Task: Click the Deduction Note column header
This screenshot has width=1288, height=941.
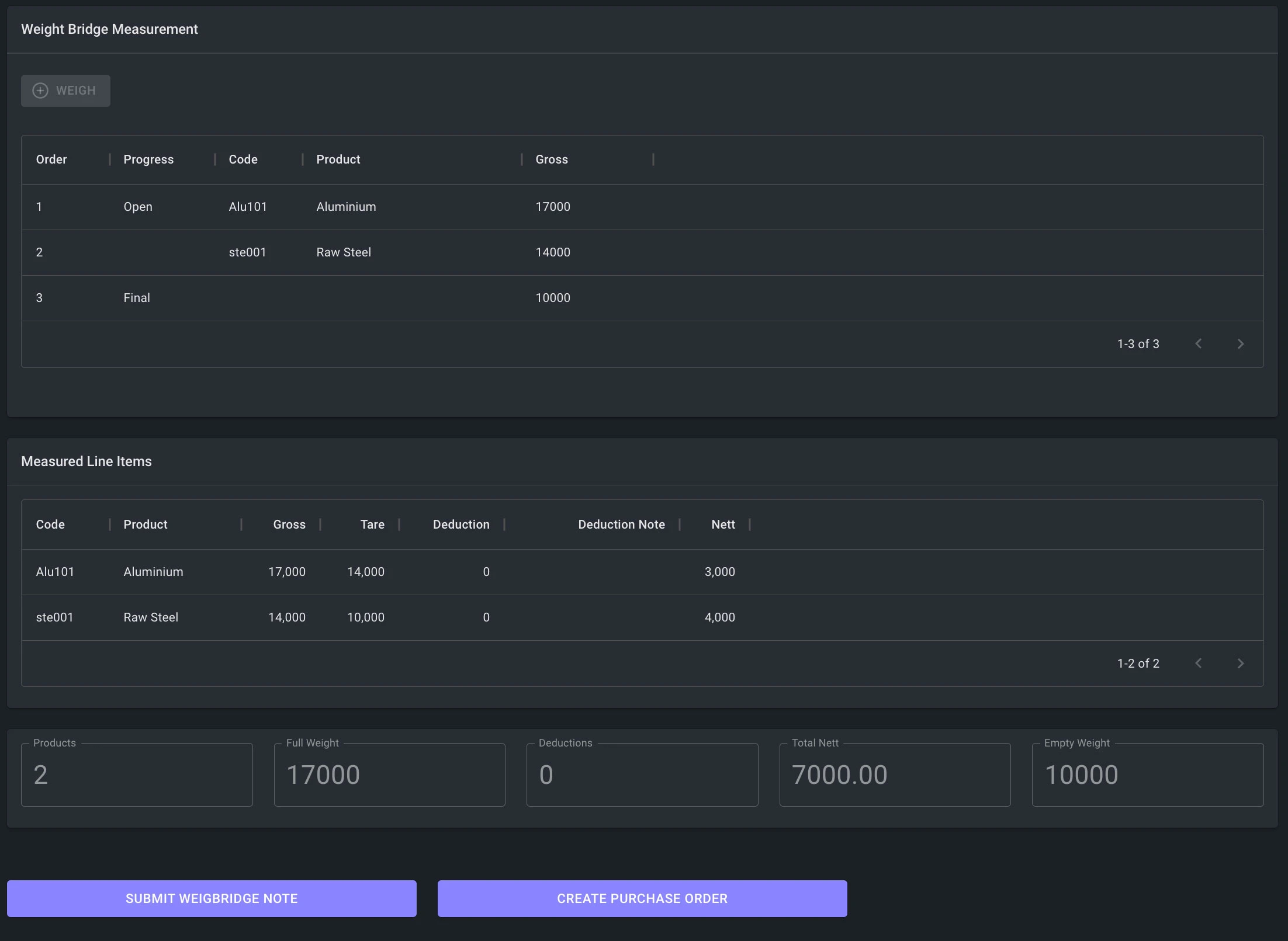Action: pyautogui.click(x=621, y=525)
